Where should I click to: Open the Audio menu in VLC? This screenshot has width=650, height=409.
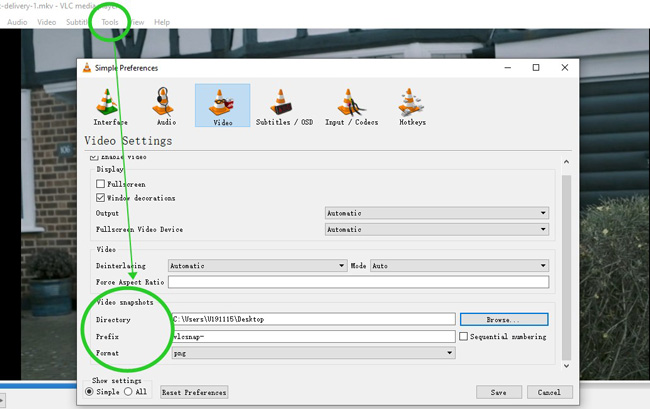17,22
